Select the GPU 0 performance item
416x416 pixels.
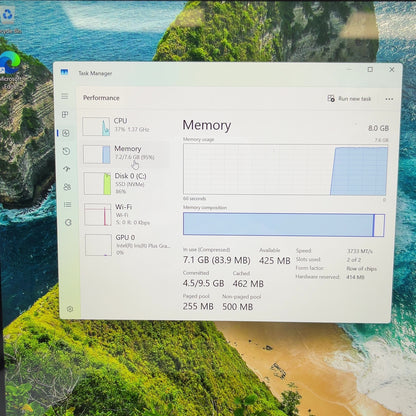tap(128, 245)
